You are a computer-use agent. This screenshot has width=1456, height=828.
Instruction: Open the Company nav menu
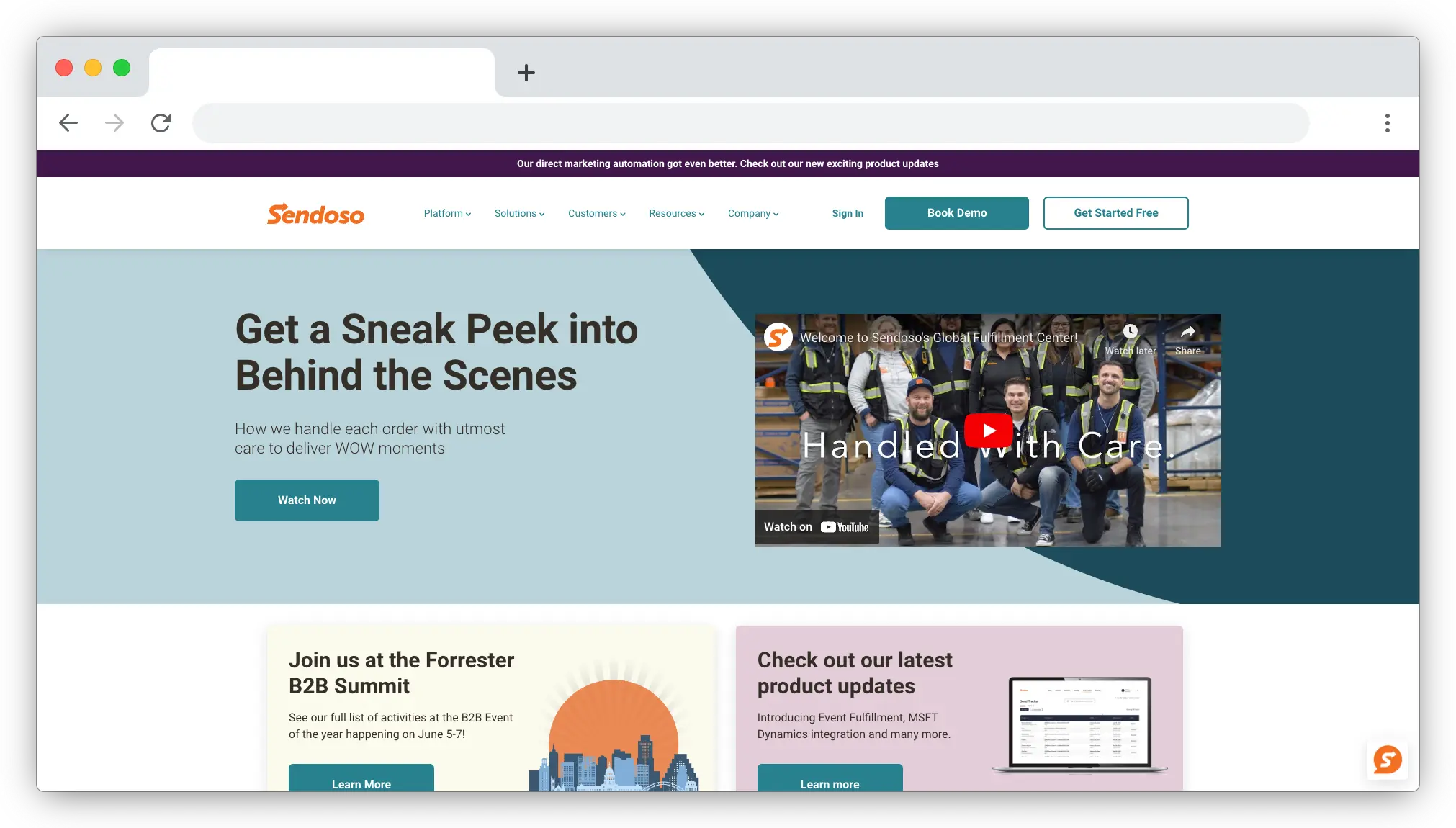click(752, 214)
